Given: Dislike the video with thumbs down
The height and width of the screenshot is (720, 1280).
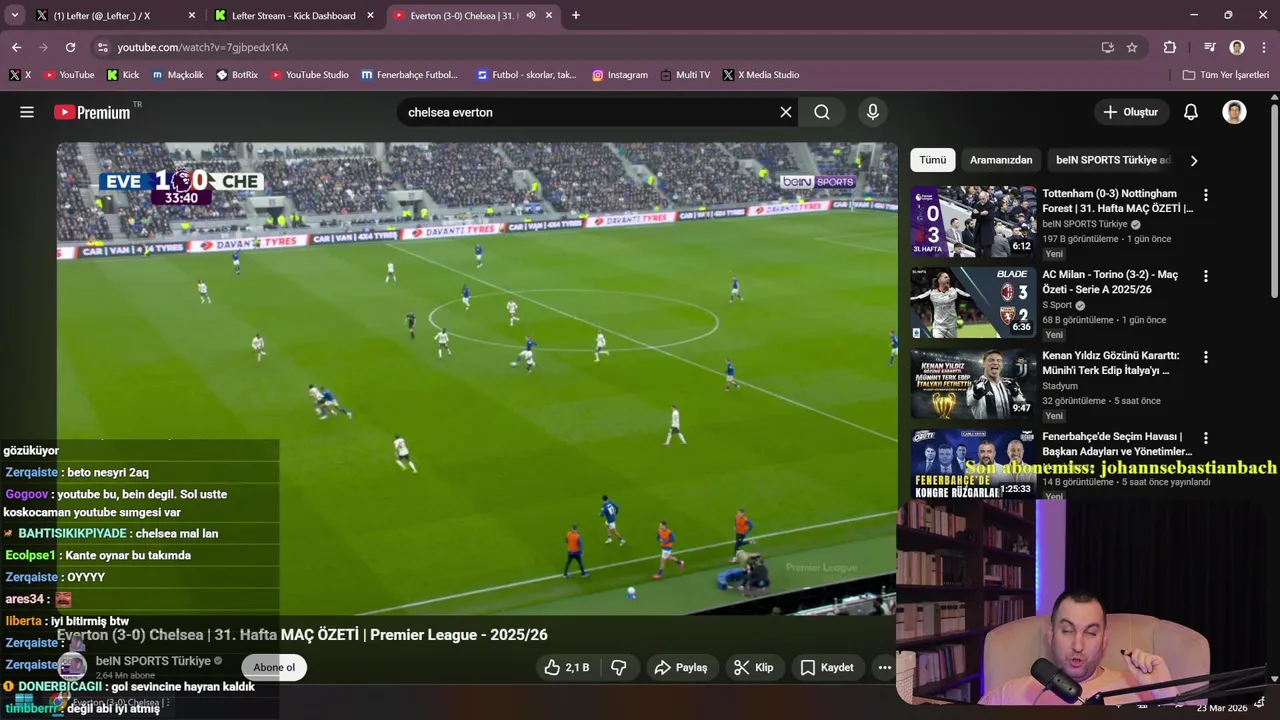Looking at the screenshot, I should 619,667.
